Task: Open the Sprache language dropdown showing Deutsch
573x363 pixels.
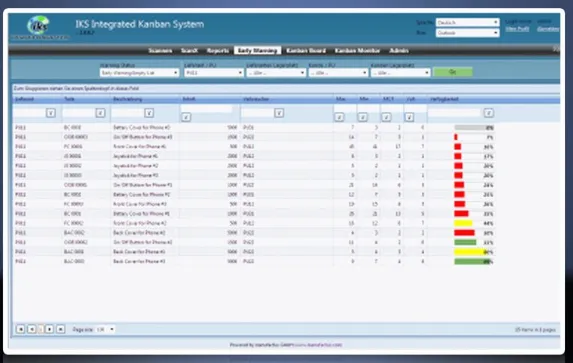Action: [467, 23]
